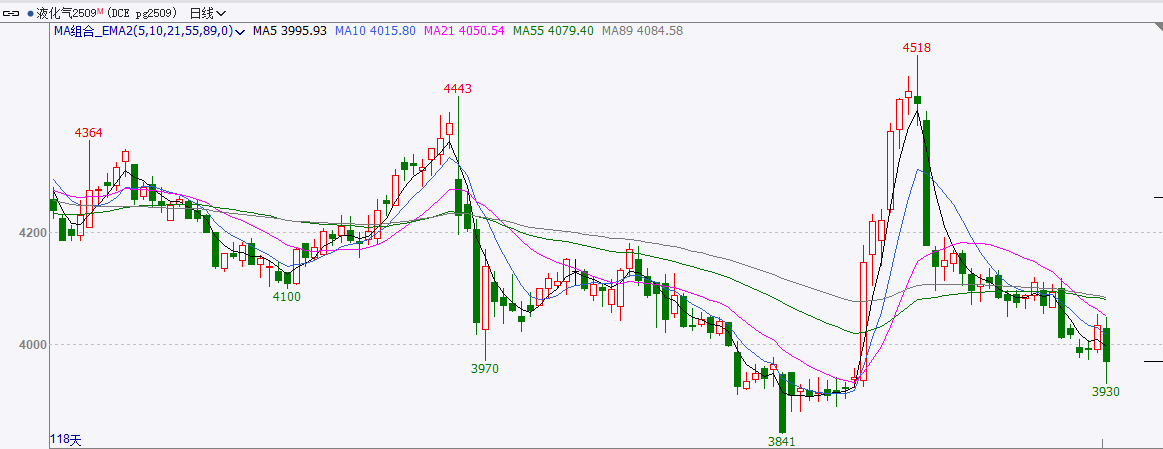Click the blue dot marker before 液化气2509

(x=30, y=13)
